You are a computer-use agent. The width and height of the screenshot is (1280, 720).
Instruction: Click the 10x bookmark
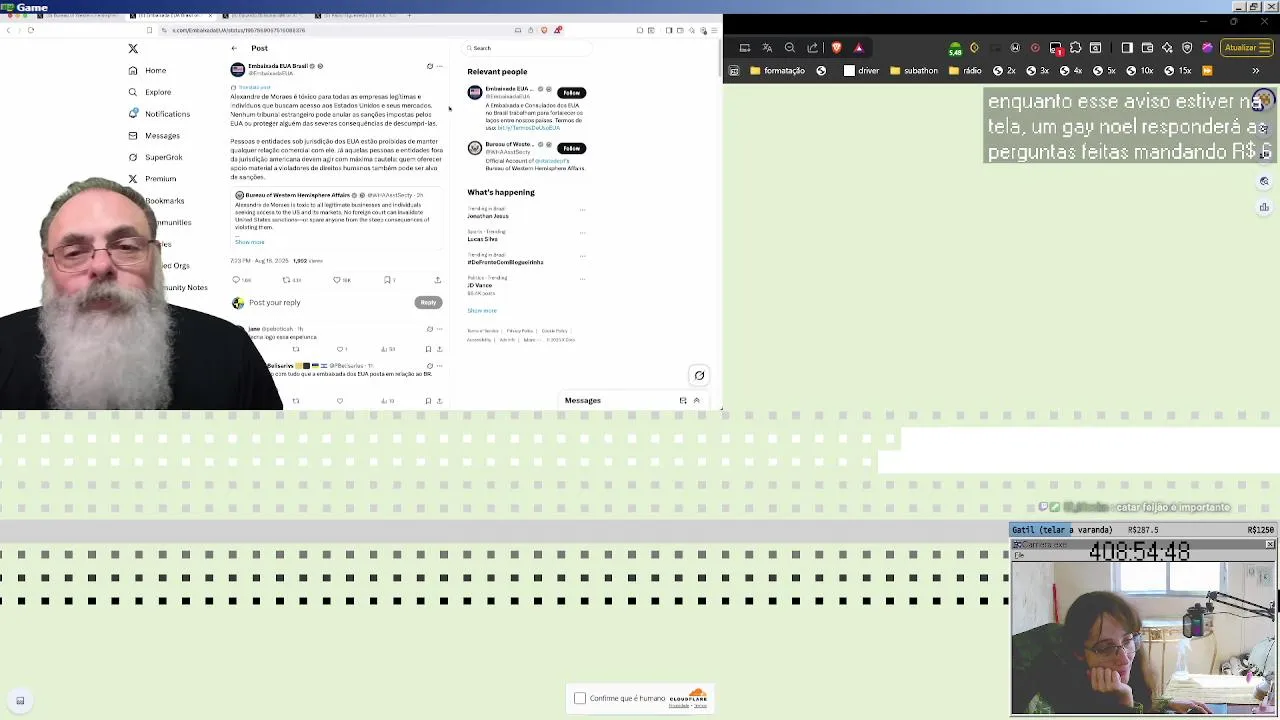[1139, 71]
